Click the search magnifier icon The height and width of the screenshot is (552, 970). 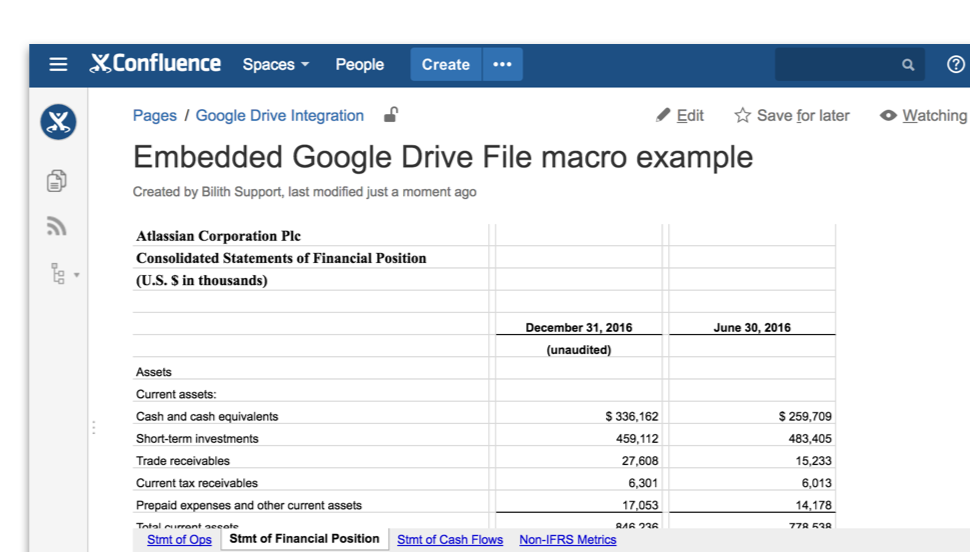pos(908,65)
